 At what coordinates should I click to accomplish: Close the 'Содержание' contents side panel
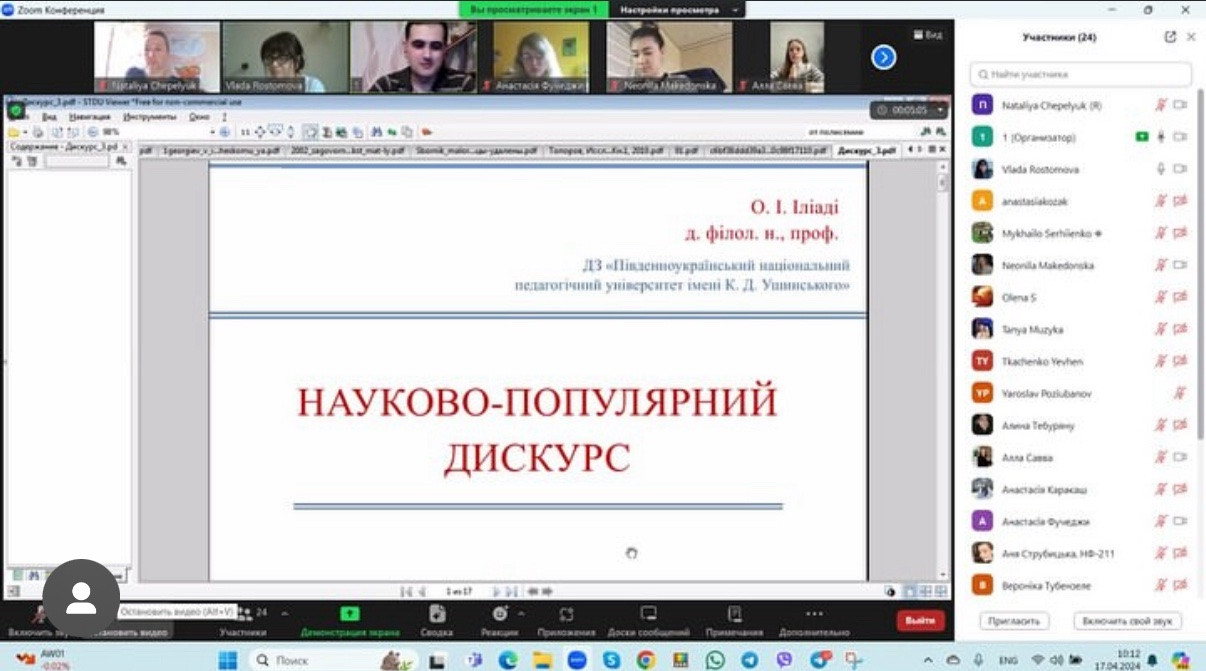point(126,147)
